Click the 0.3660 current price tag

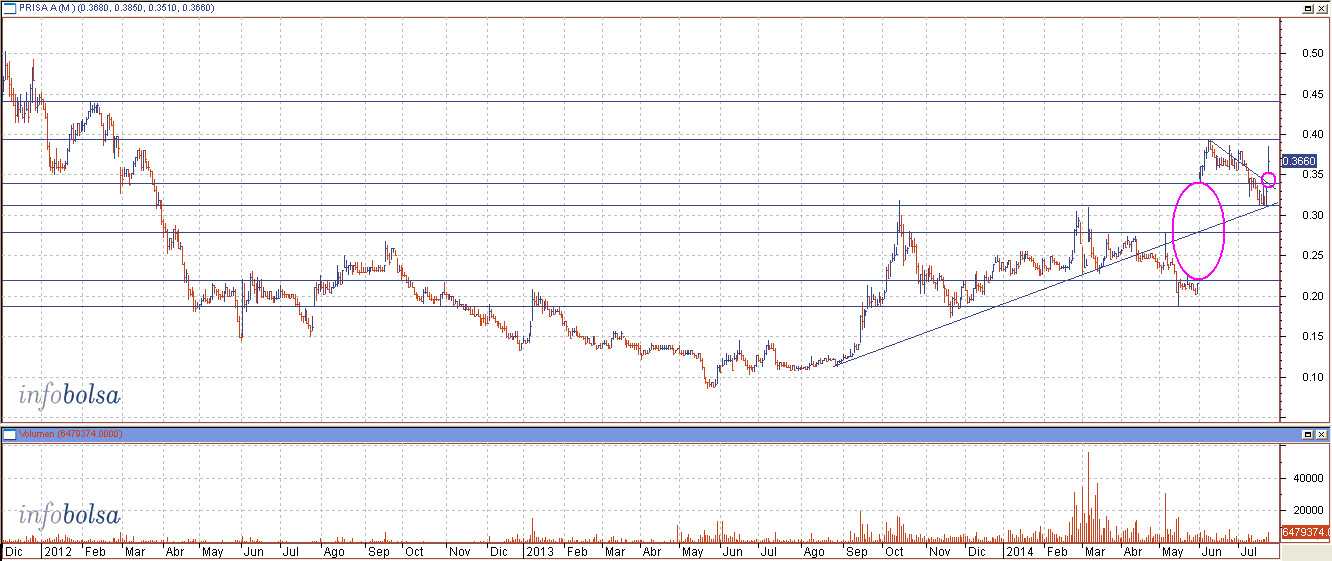[1298, 160]
